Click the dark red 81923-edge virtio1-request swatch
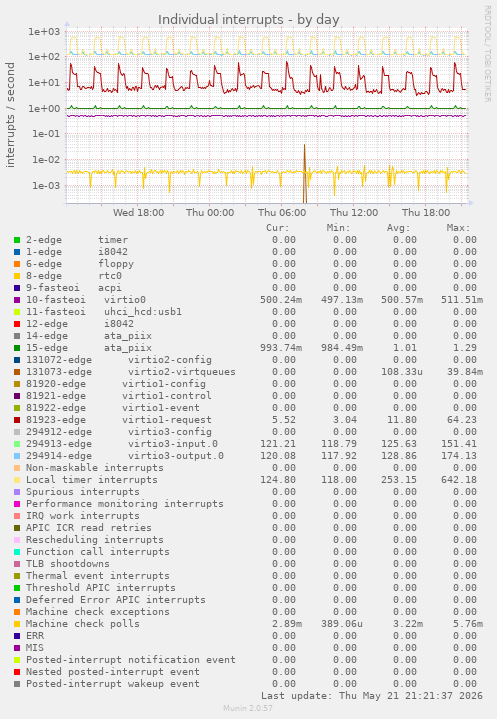Viewport: 497px width, 719px height. click(x=17, y=420)
